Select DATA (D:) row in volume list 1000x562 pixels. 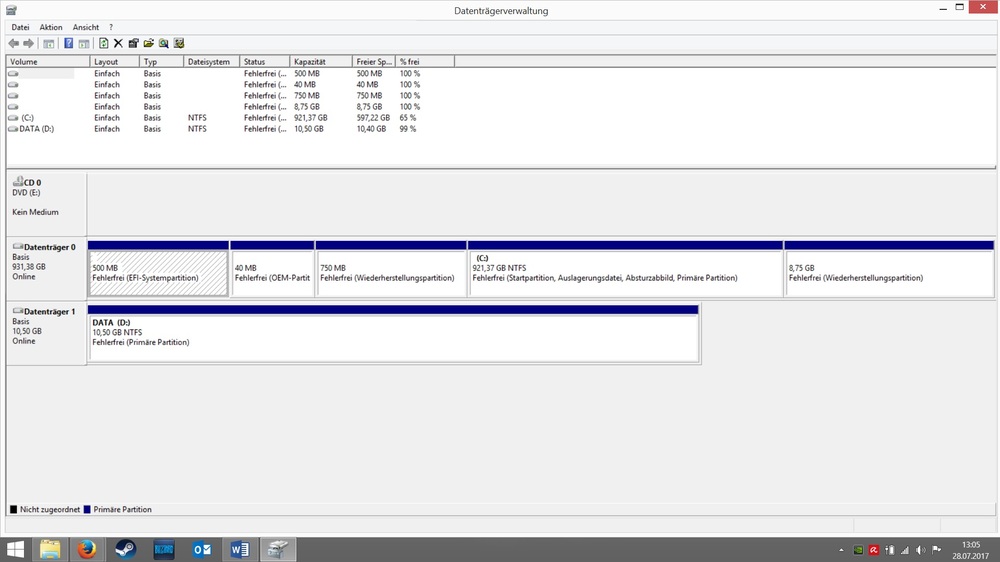coord(42,129)
